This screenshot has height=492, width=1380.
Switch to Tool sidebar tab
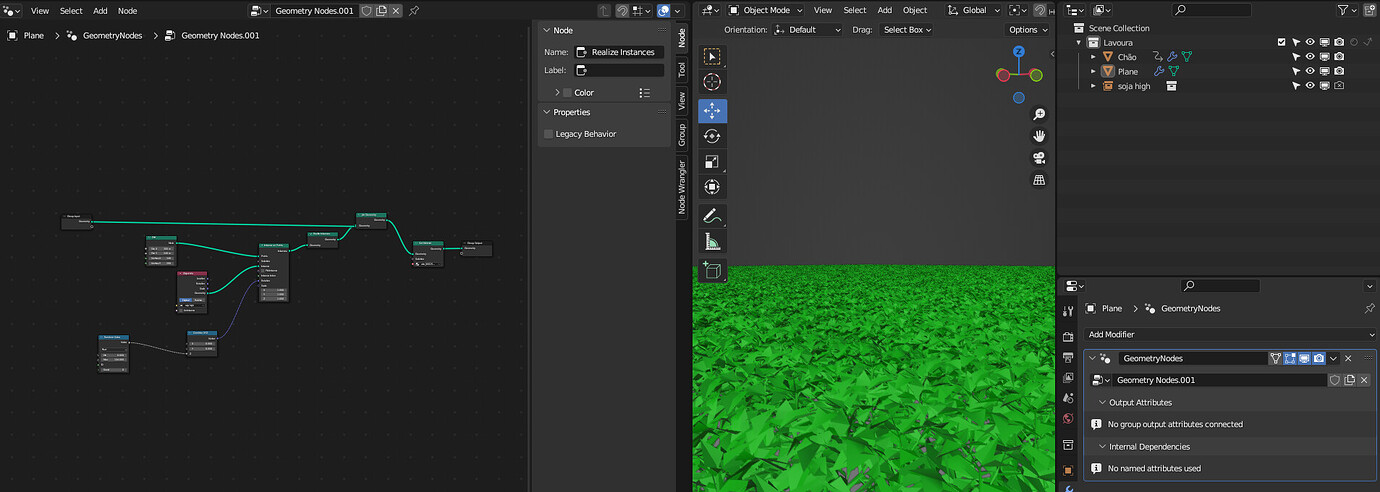coord(682,70)
